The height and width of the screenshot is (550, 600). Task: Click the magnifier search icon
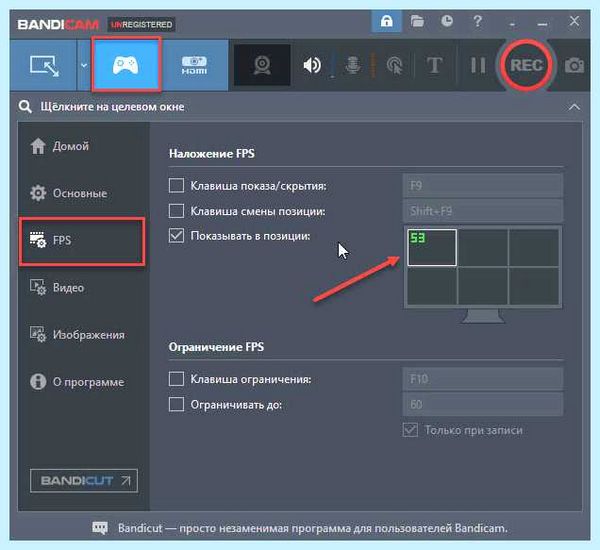25,107
